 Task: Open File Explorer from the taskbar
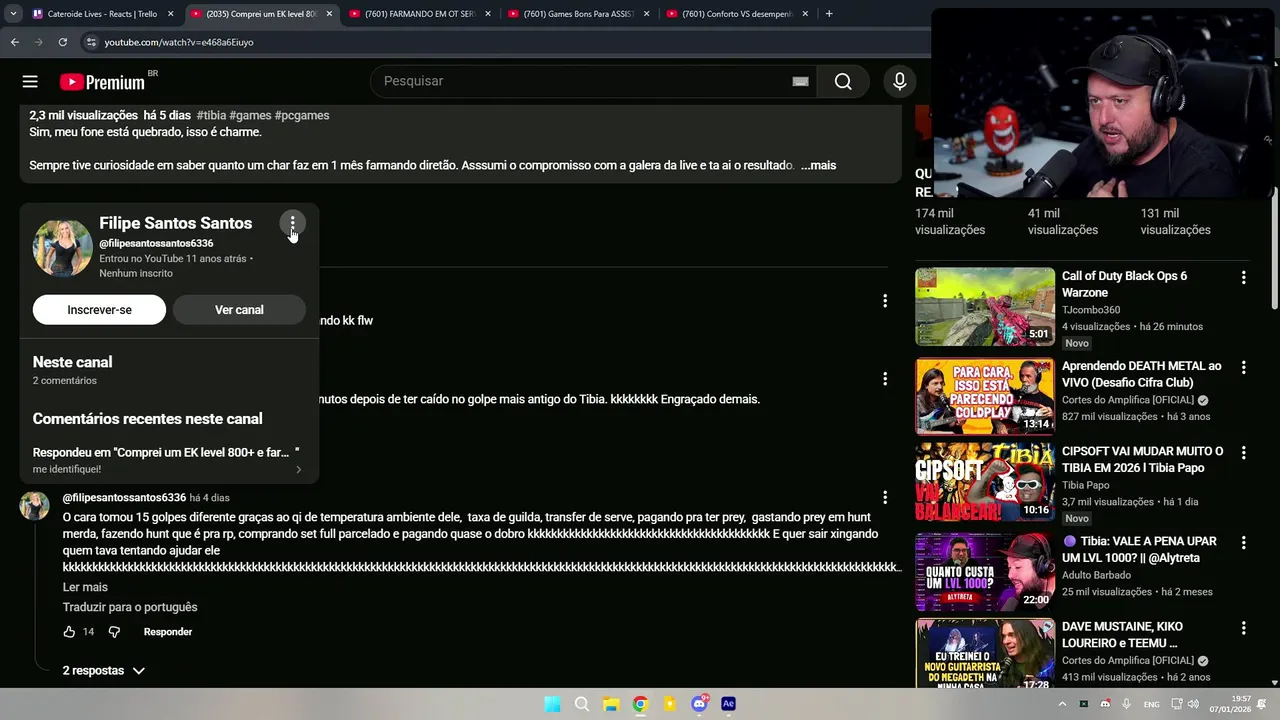click(x=611, y=704)
